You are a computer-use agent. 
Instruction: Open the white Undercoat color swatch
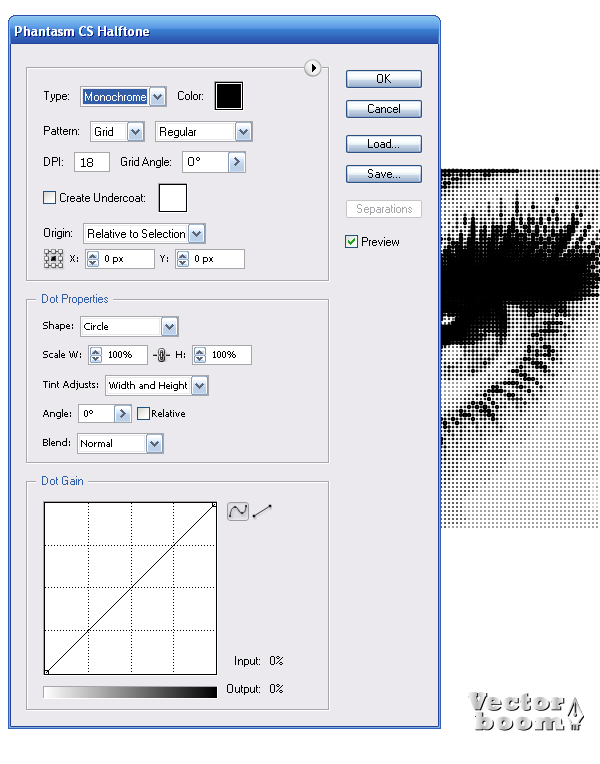pos(173,198)
